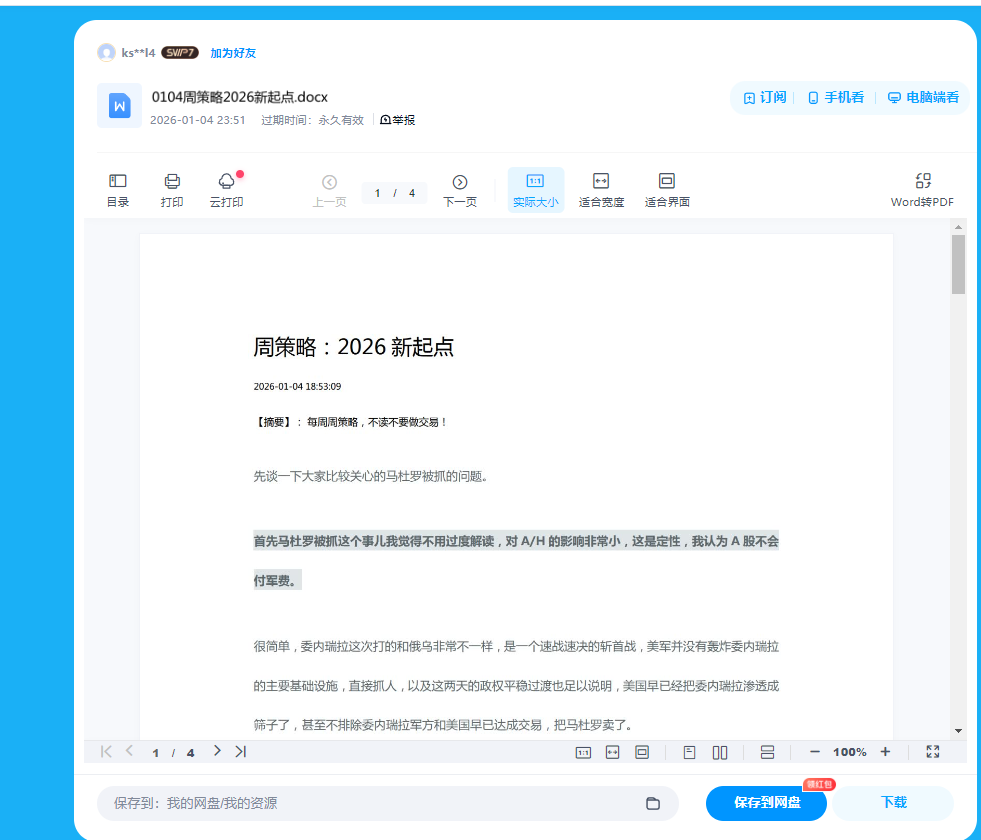Image resolution: width=981 pixels, height=840 pixels.
Task: Select 适合界面 fit page view
Action: pos(667,189)
